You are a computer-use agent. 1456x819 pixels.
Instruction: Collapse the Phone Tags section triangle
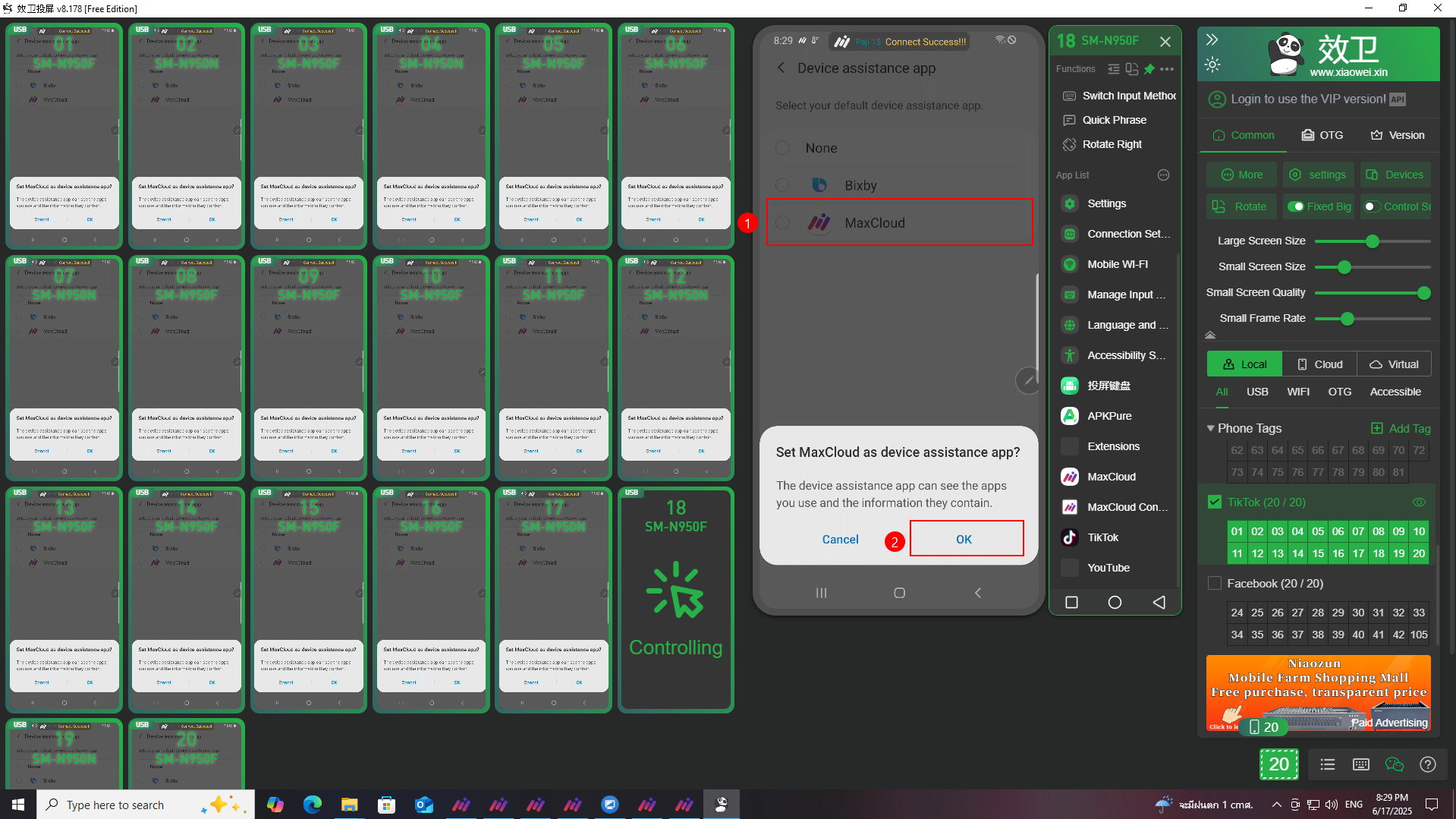[x=1211, y=429]
